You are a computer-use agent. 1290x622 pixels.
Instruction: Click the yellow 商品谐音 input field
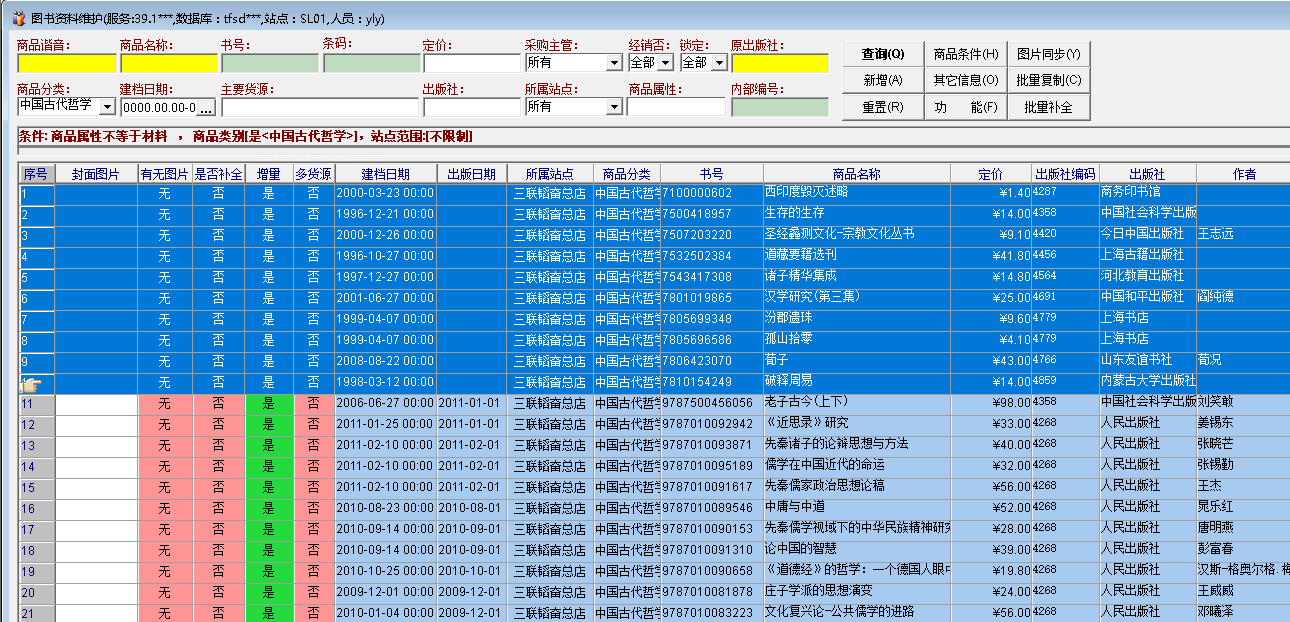pyautogui.click(x=66, y=63)
